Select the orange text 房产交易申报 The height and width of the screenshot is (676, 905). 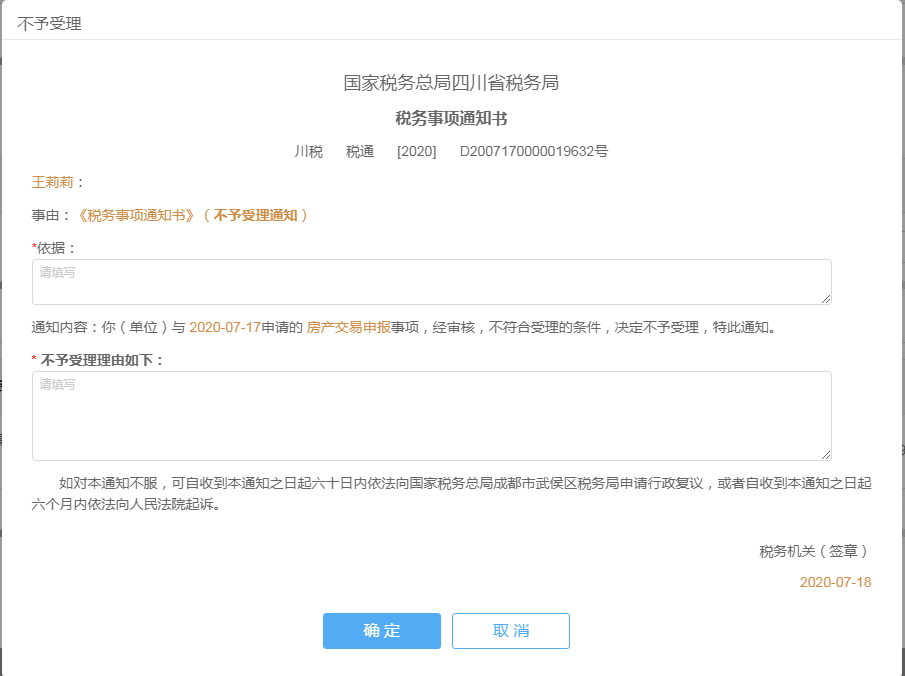349,327
